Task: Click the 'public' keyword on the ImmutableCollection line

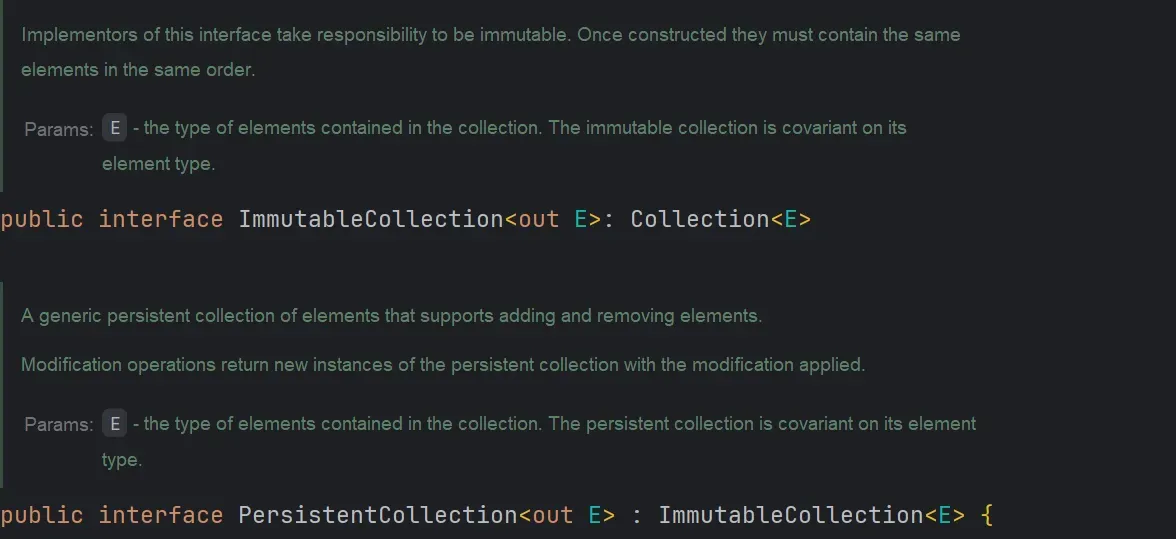Action: 42,219
